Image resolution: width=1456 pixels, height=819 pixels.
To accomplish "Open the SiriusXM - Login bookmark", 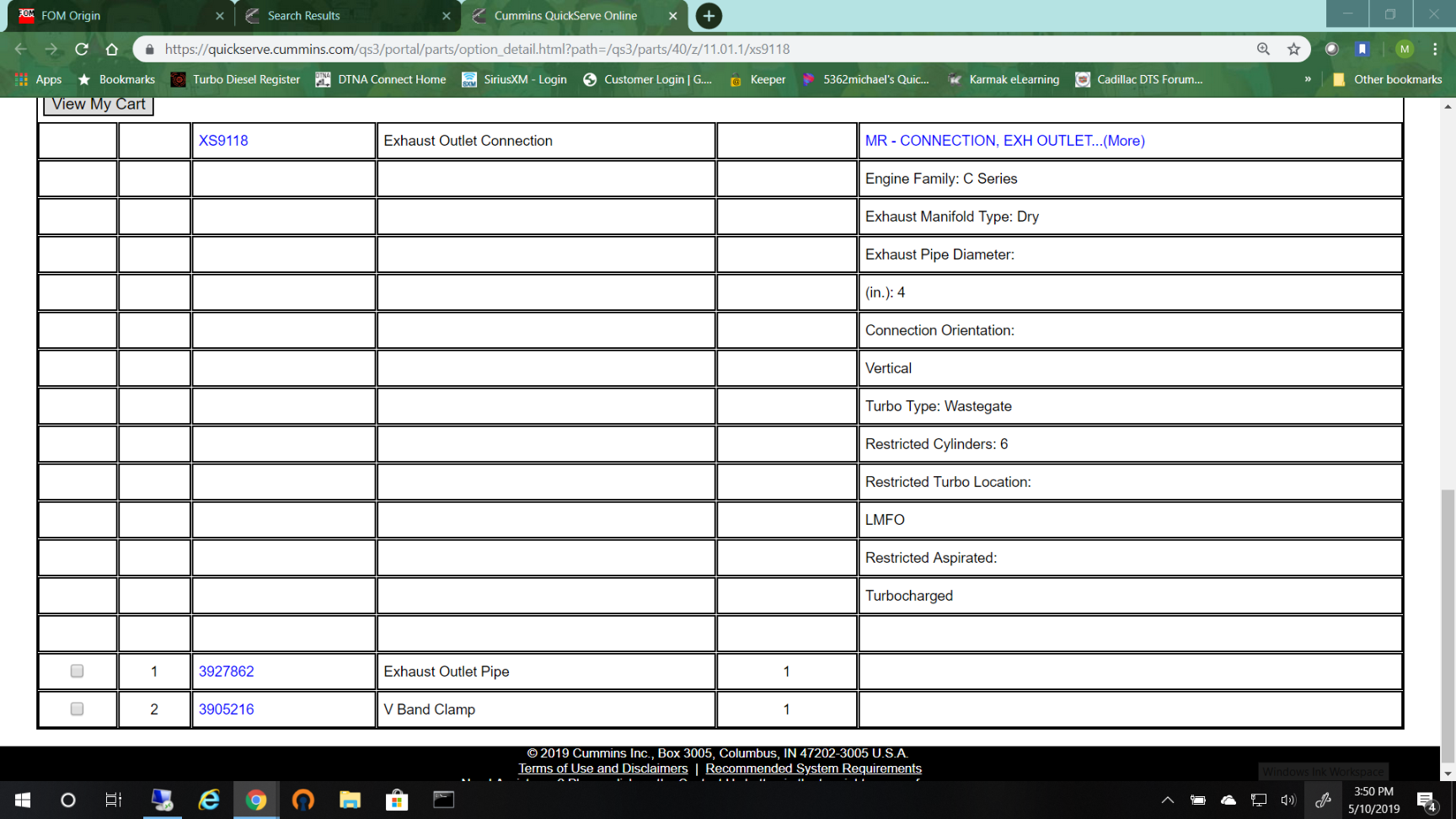I will point(514,79).
